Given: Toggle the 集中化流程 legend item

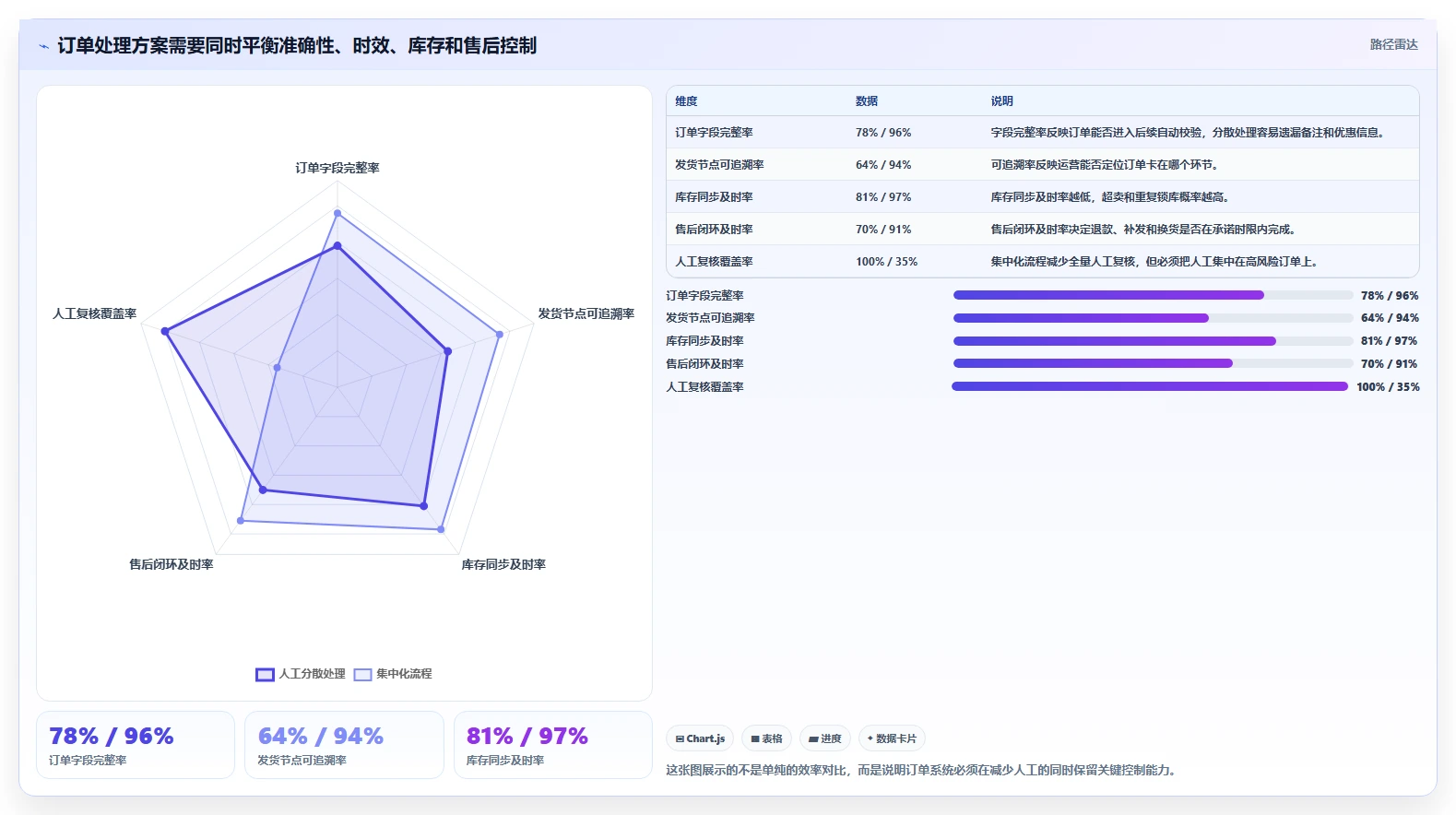Looking at the screenshot, I should (x=393, y=674).
